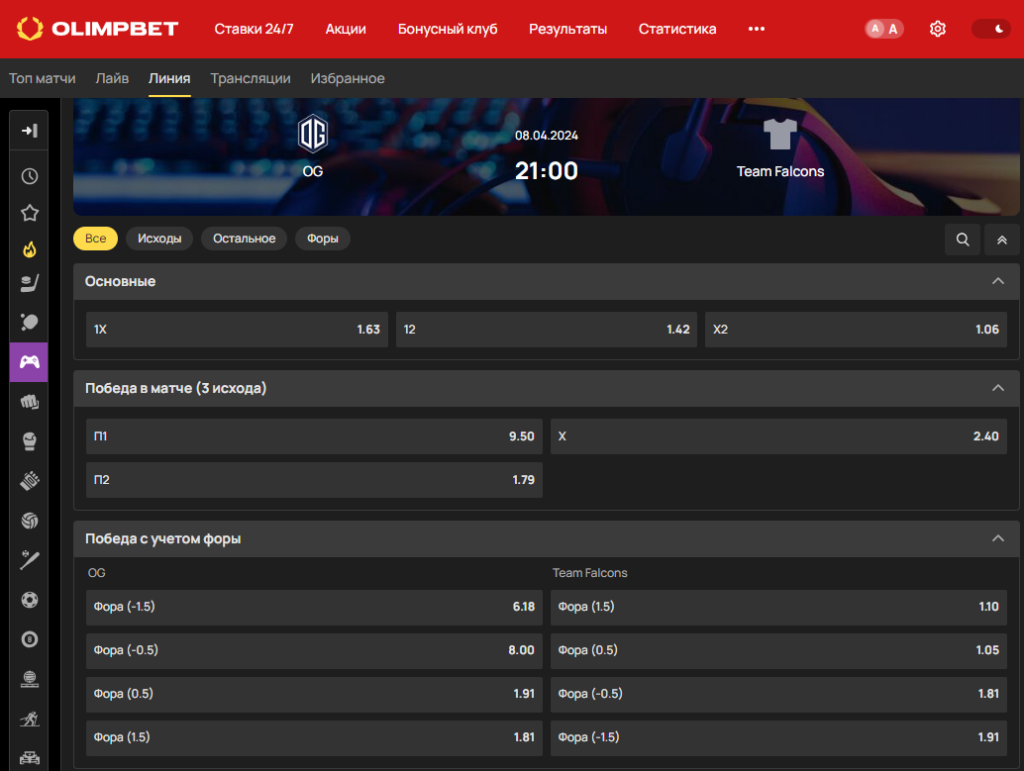
Task: Select volleyball icon in sidebar
Action: tap(29, 520)
